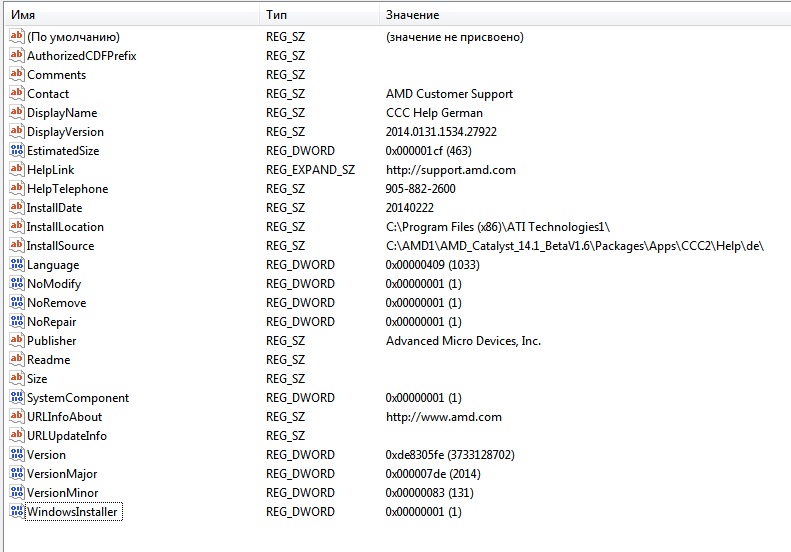Select the DisplayVersion entry name
The height and width of the screenshot is (552, 791).
click(x=65, y=132)
